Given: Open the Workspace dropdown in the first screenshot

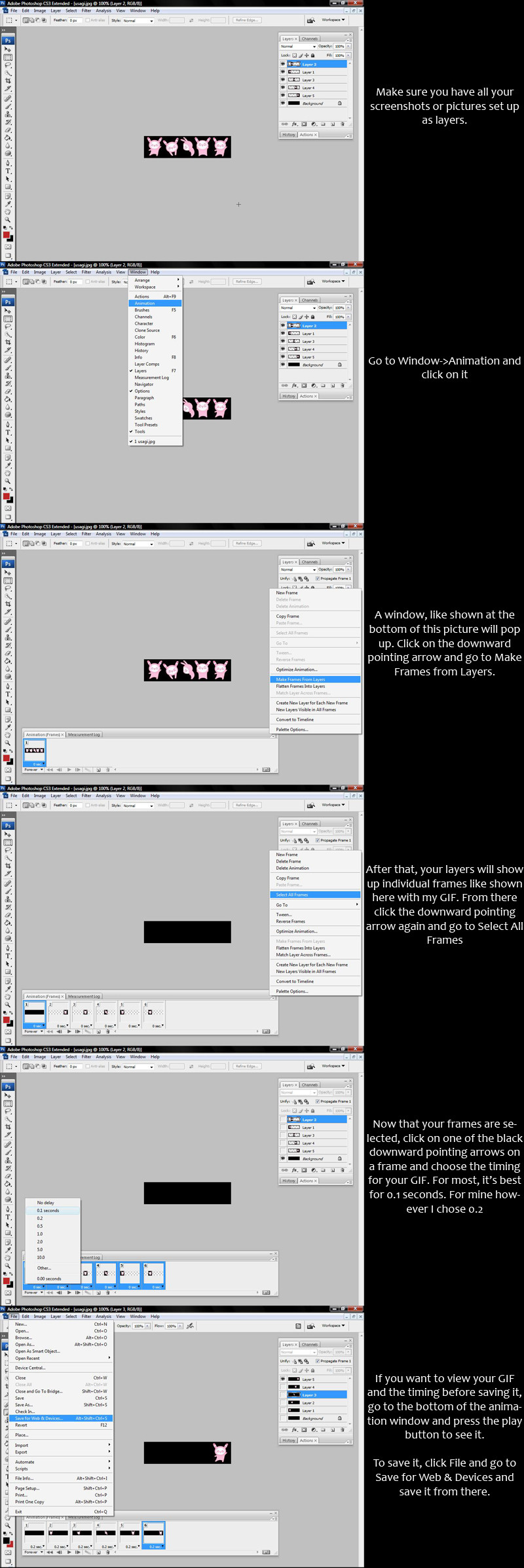Looking at the screenshot, I should pyautogui.click(x=333, y=20).
